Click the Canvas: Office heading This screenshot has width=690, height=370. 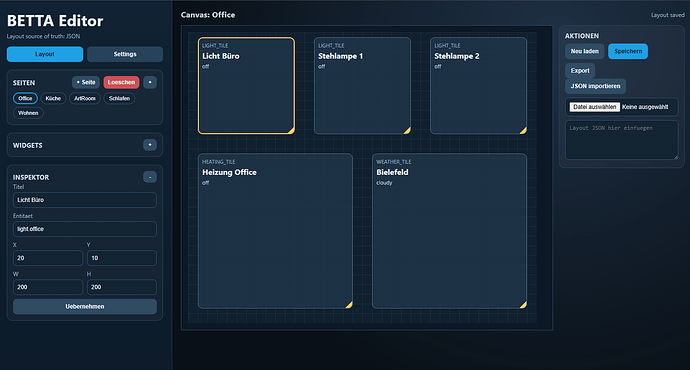208,15
